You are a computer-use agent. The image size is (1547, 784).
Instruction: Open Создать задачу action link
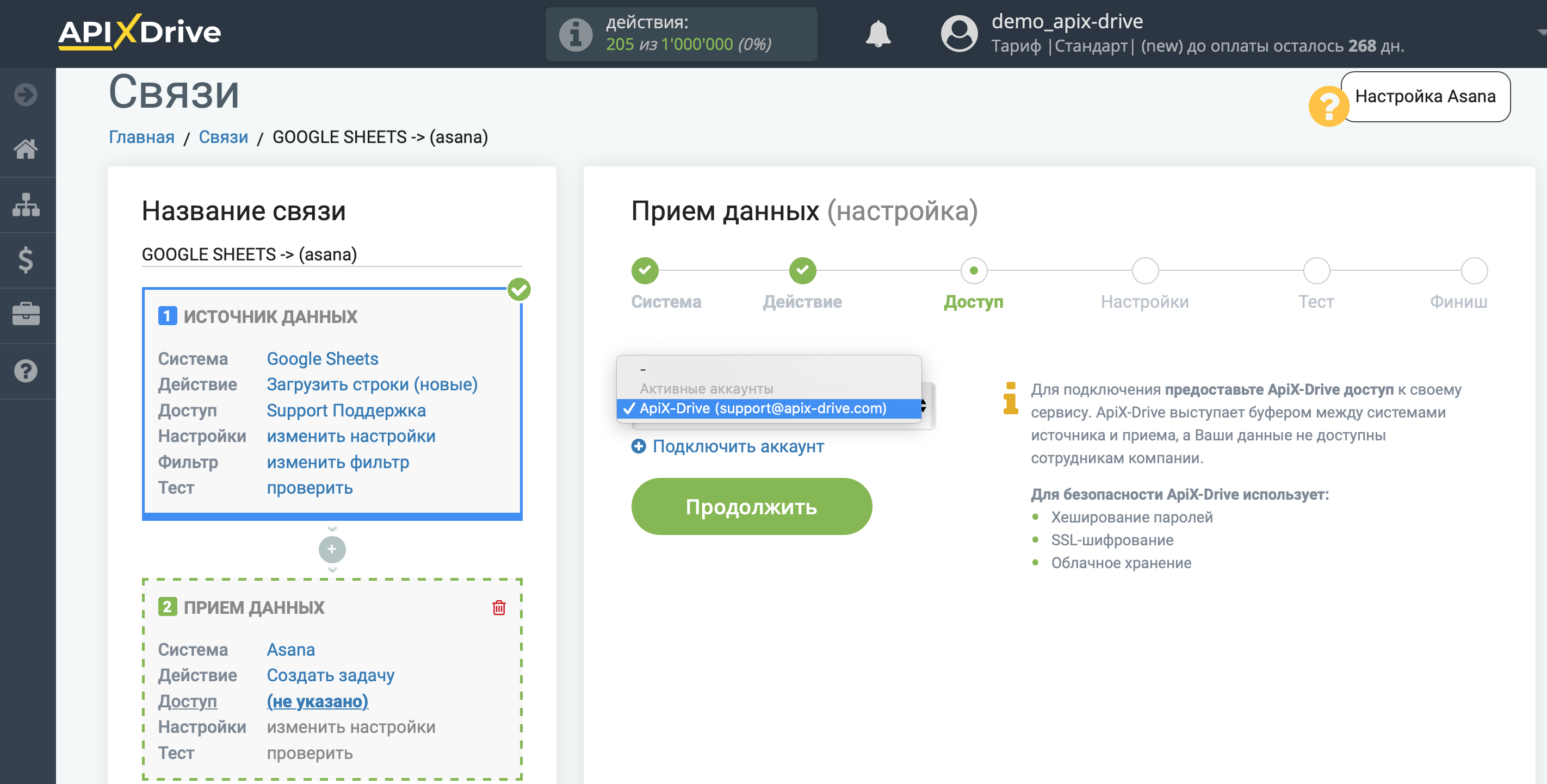[x=330, y=675]
